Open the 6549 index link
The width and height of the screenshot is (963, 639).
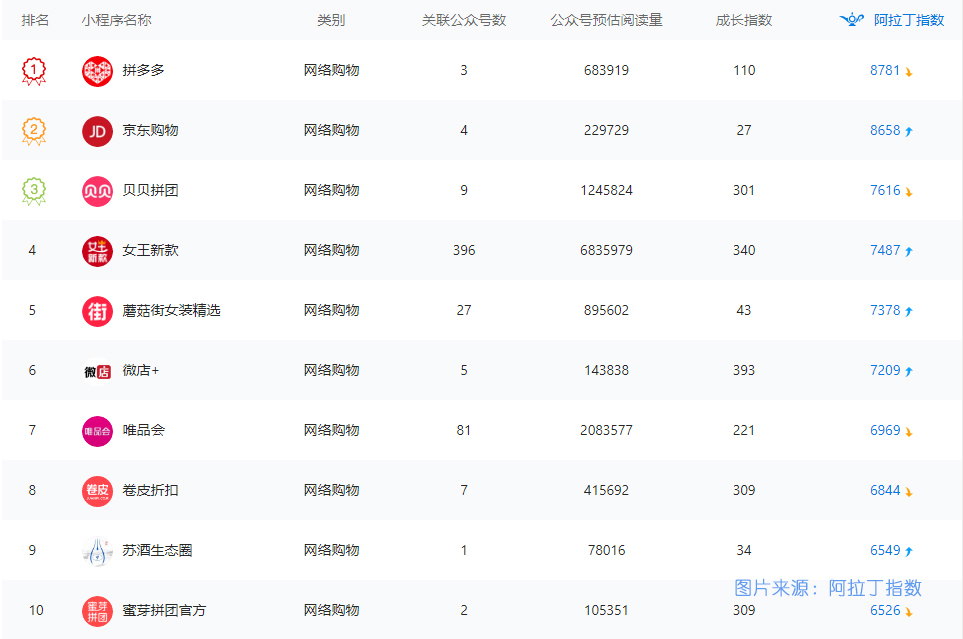click(x=885, y=551)
